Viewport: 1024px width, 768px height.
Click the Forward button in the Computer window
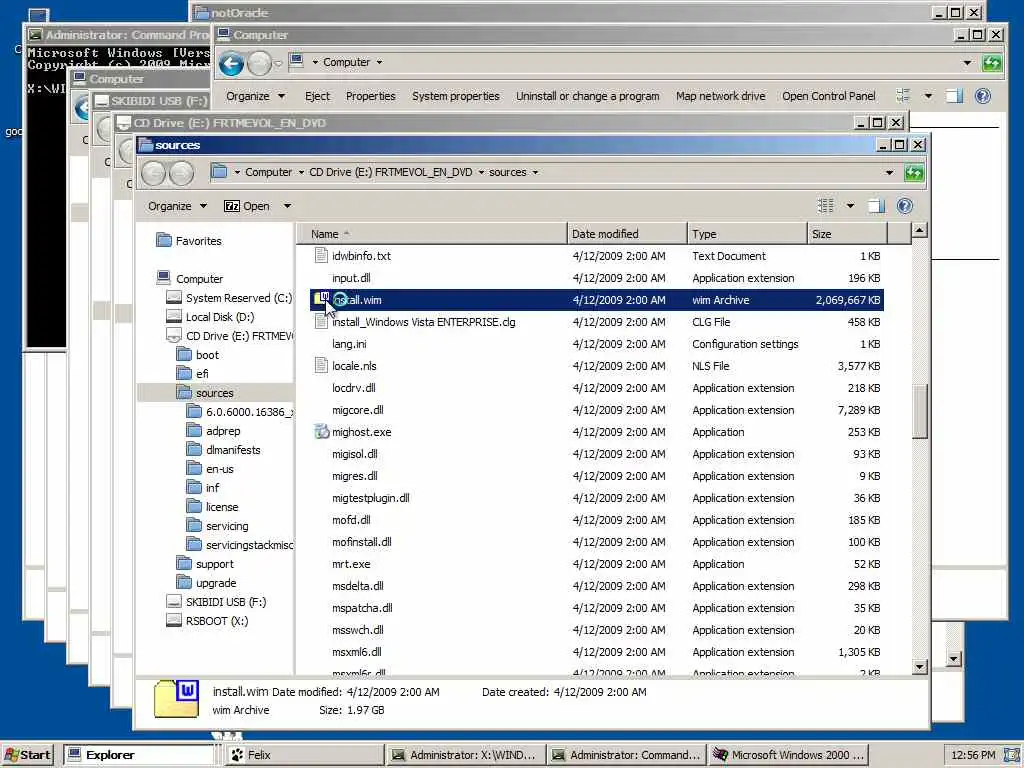point(259,63)
